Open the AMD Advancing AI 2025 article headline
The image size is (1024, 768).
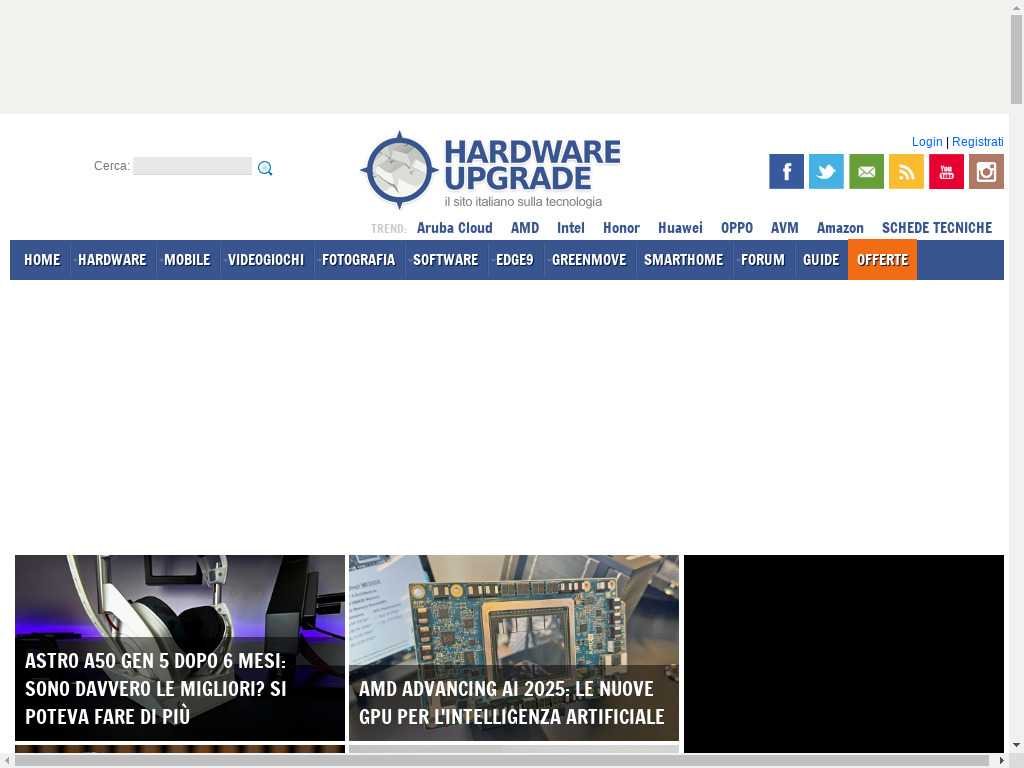tap(511, 703)
